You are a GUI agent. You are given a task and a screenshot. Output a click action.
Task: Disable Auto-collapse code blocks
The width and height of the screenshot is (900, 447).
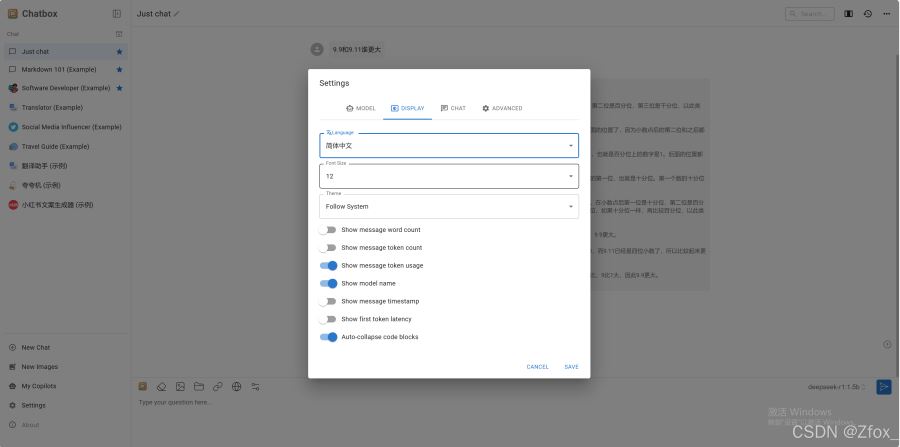click(328, 337)
